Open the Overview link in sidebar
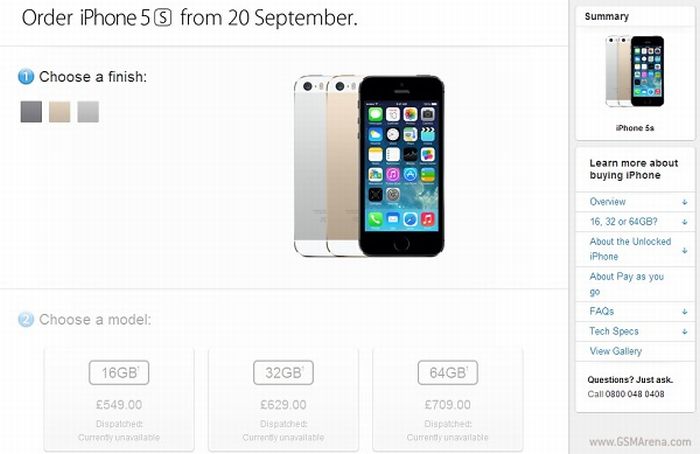The image size is (700, 454). pos(607,202)
